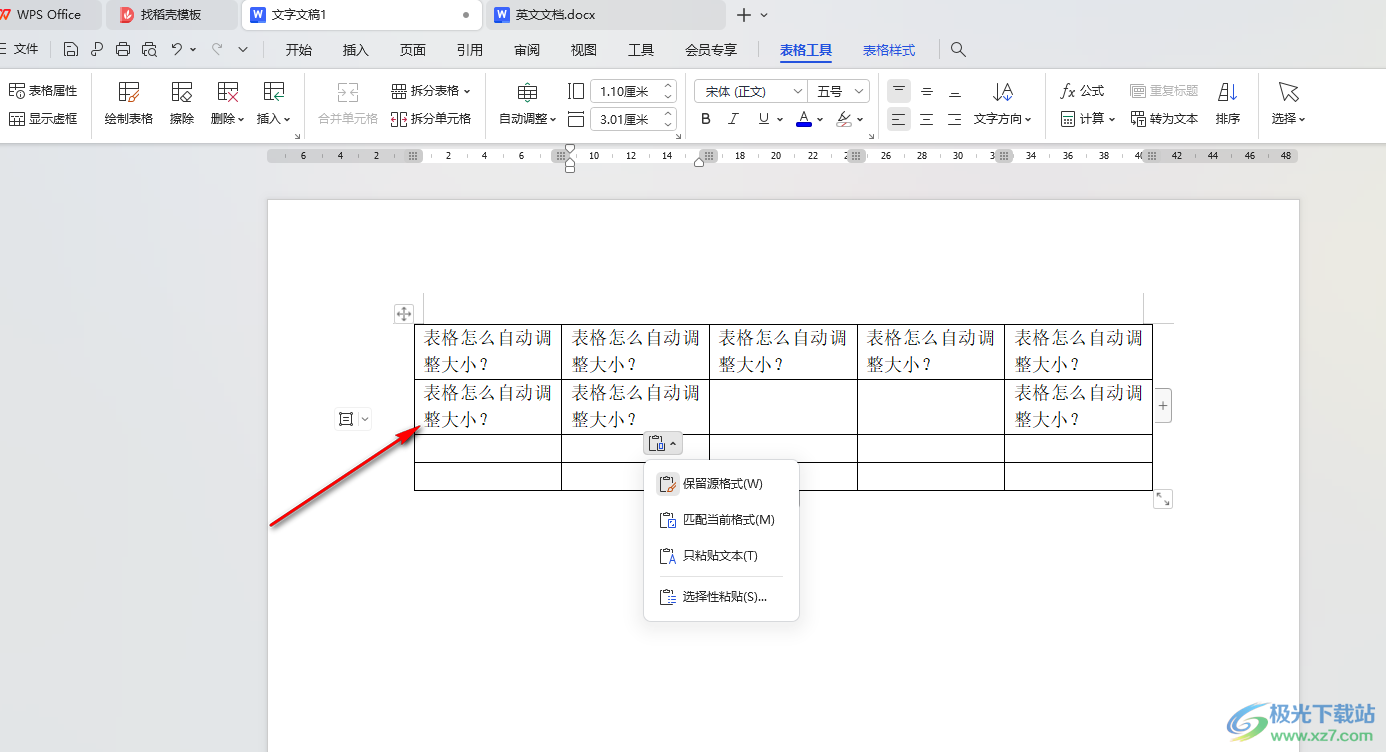Open the 文件 menu
This screenshot has width=1386, height=752.
(26, 49)
